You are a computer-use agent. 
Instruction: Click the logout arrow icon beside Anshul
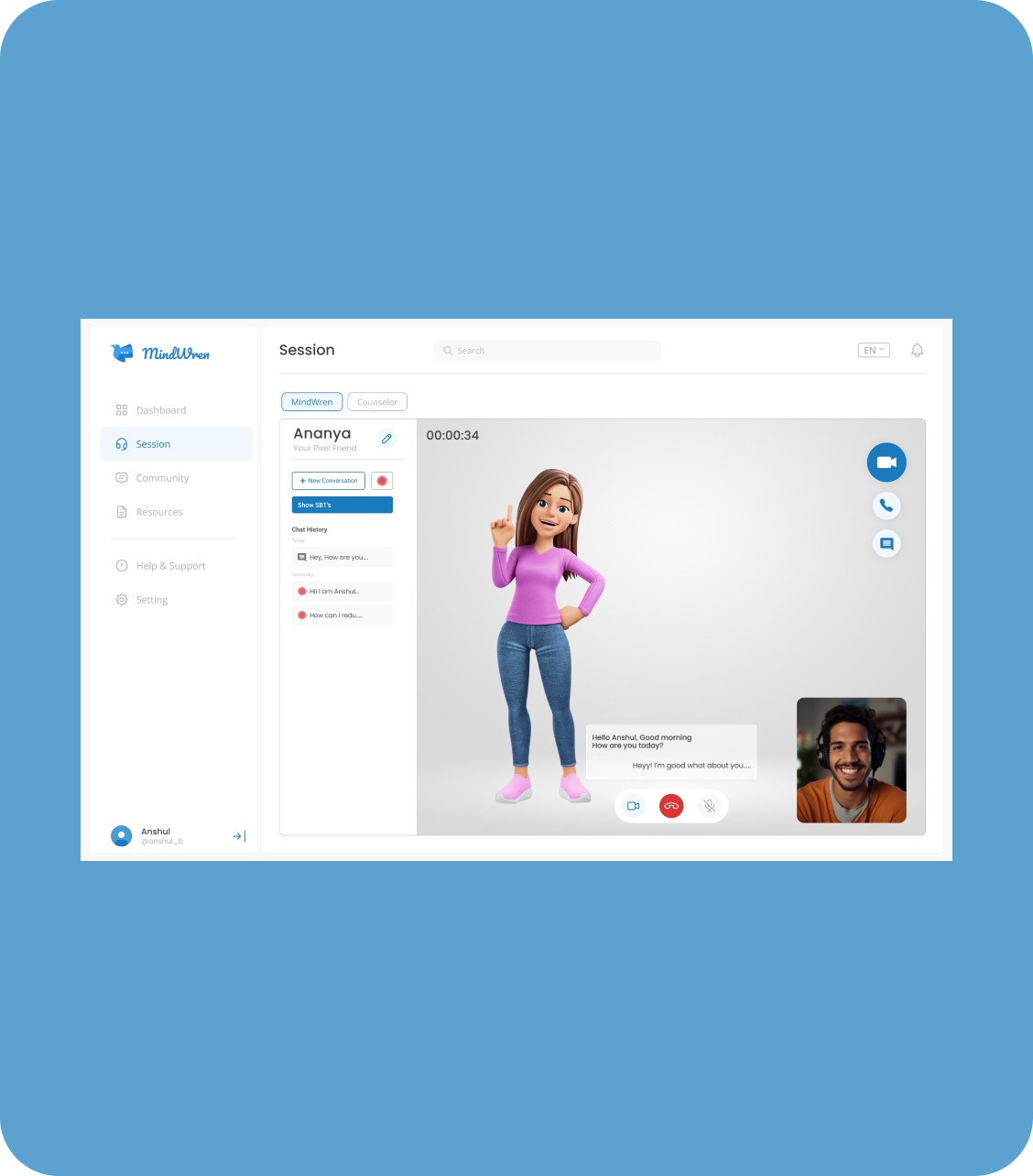tap(239, 836)
